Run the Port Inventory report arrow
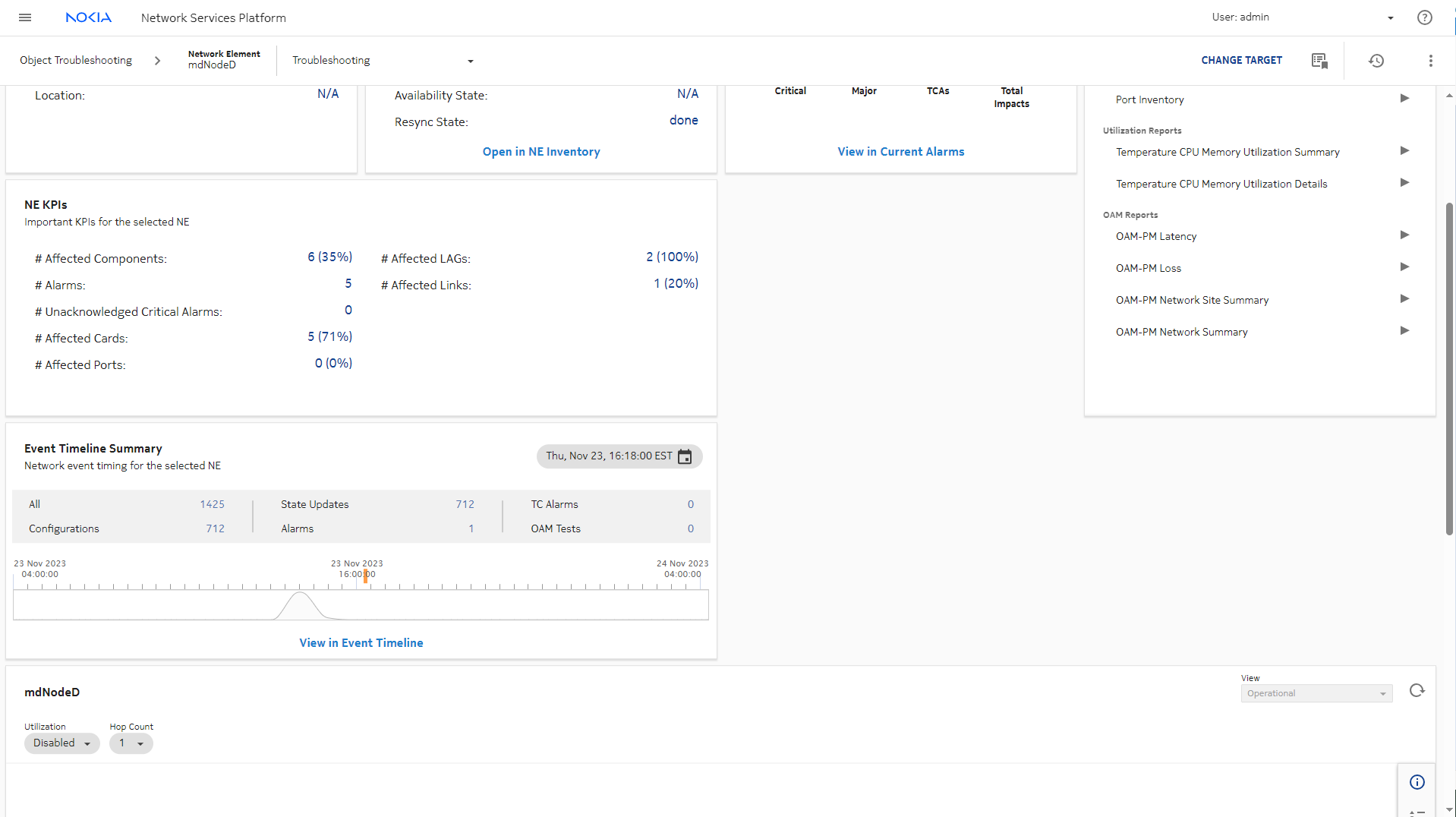1456x817 pixels. coord(1404,99)
